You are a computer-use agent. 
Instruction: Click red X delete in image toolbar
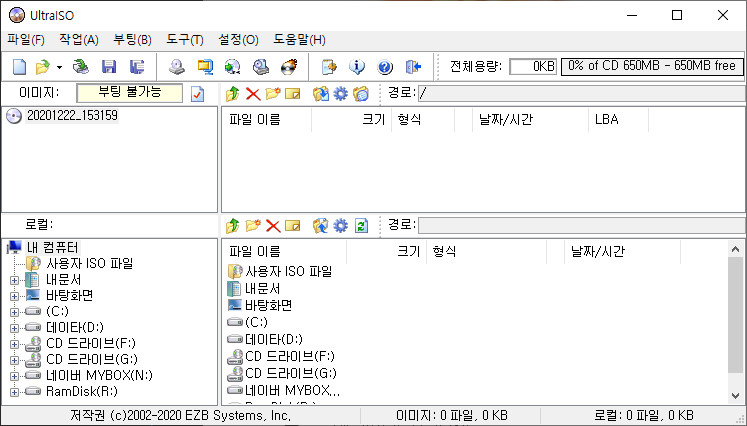coord(253,94)
